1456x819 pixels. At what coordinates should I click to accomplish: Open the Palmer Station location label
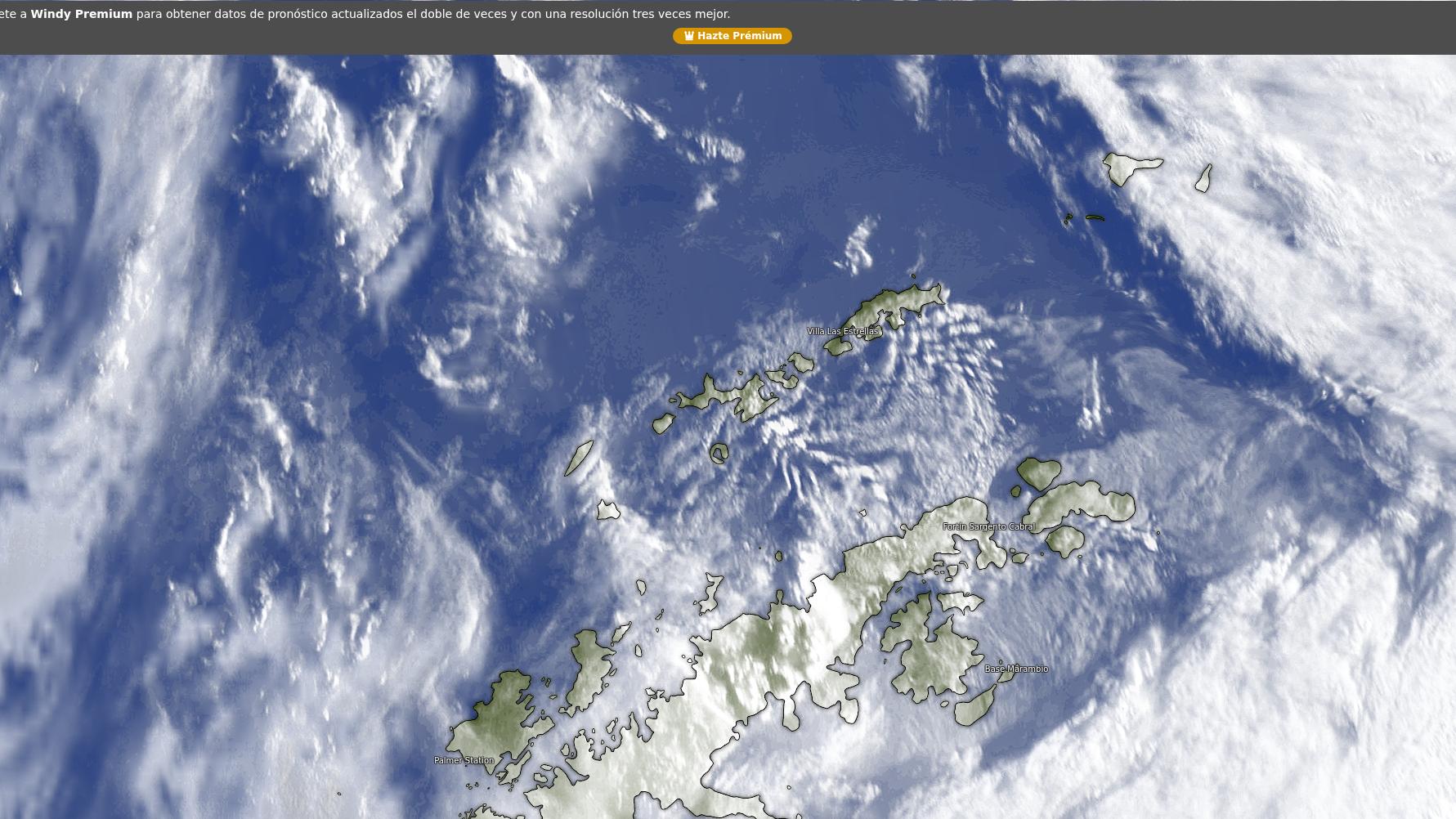click(x=464, y=760)
